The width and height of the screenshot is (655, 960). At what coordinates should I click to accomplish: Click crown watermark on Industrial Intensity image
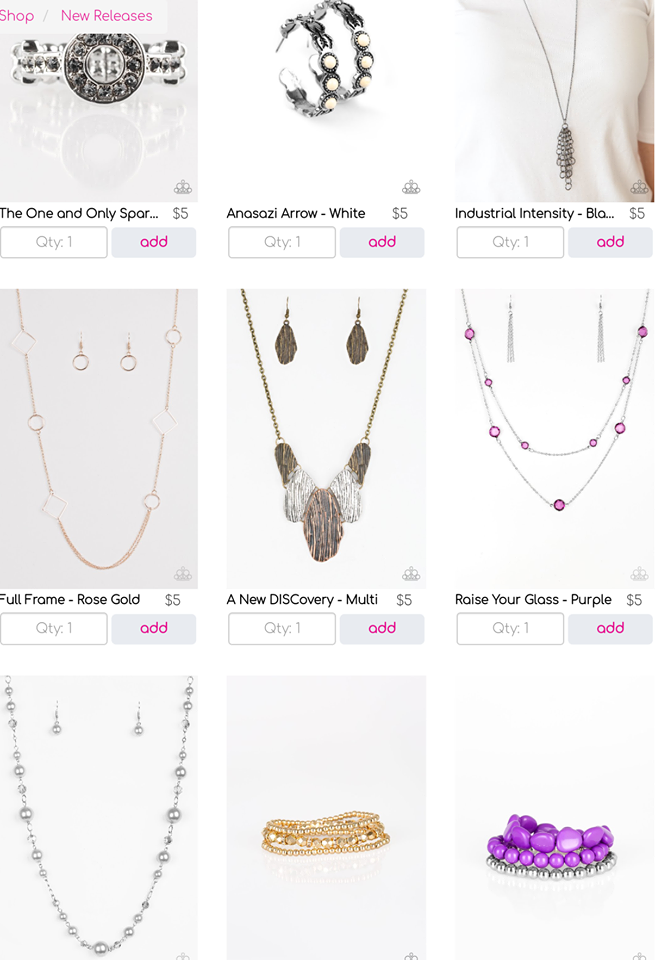tap(640, 187)
